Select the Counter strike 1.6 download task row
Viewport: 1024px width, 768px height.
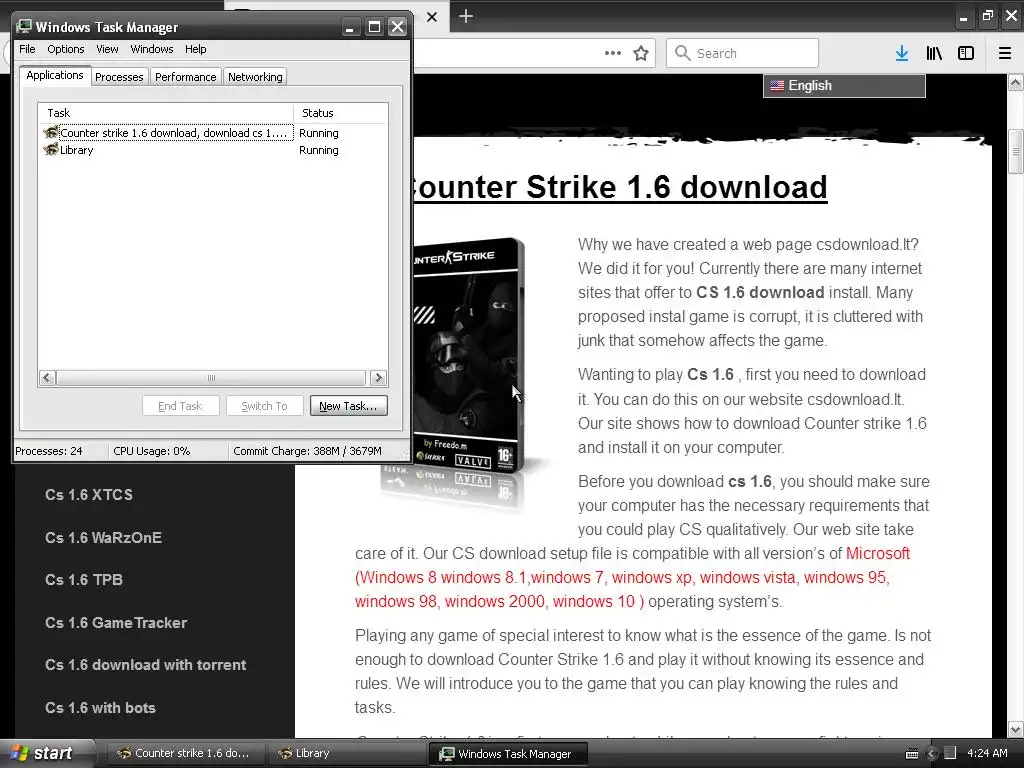tap(212, 133)
